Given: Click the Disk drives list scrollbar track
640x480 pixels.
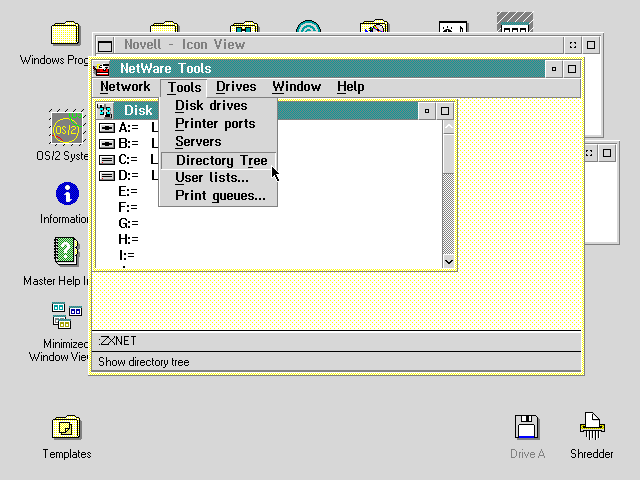Looking at the screenshot, I should 449,214.
